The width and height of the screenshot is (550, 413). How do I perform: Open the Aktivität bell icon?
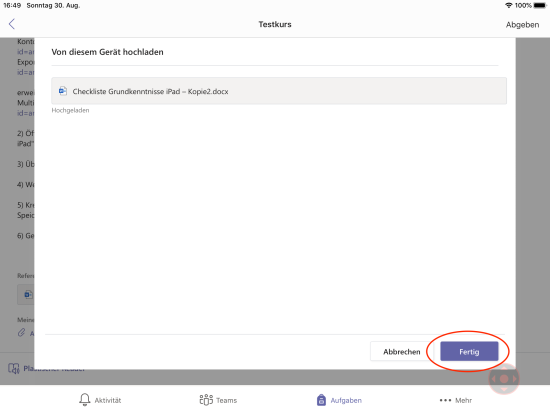85,400
